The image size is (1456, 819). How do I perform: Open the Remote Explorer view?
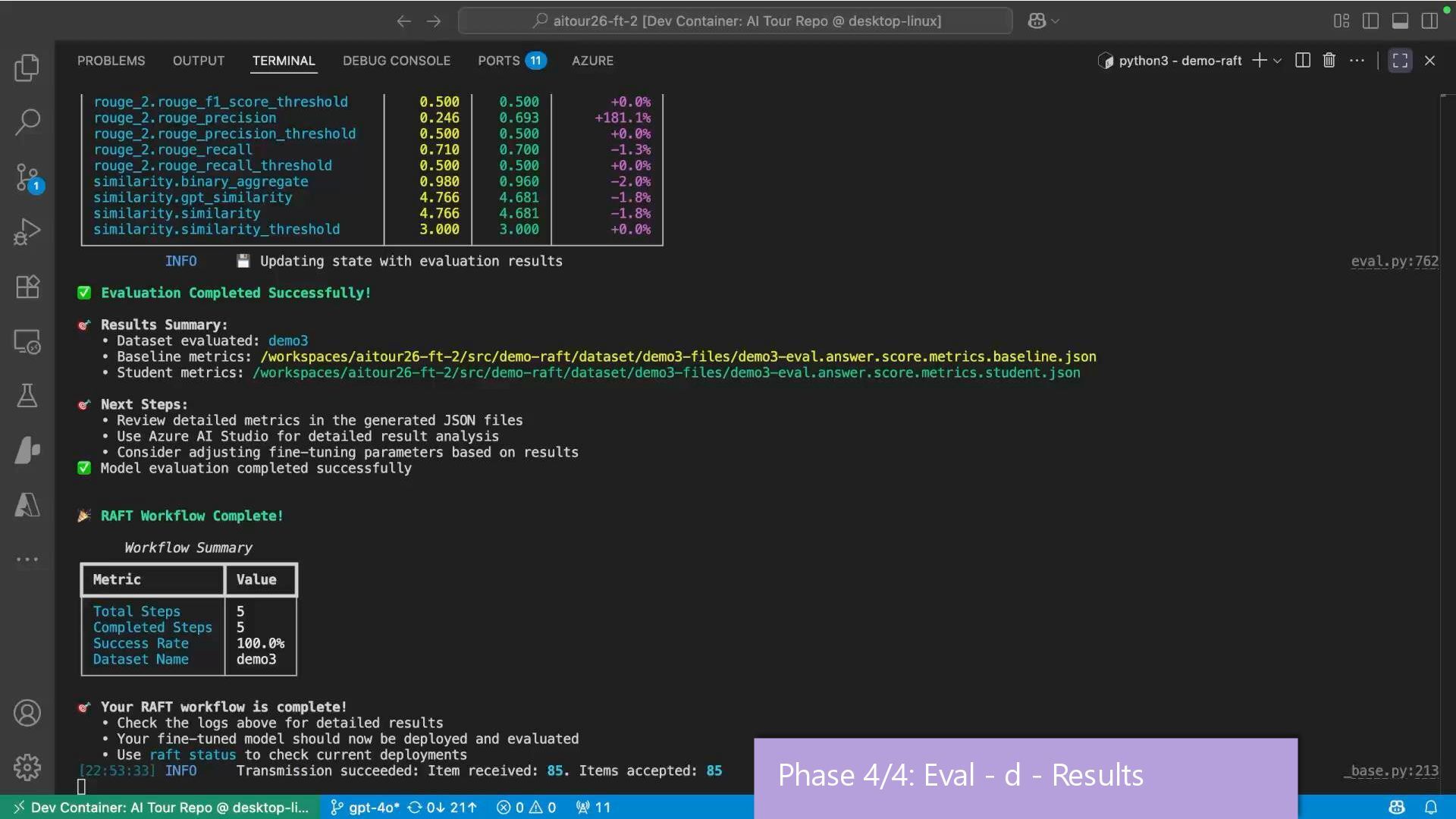pyautogui.click(x=27, y=342)
